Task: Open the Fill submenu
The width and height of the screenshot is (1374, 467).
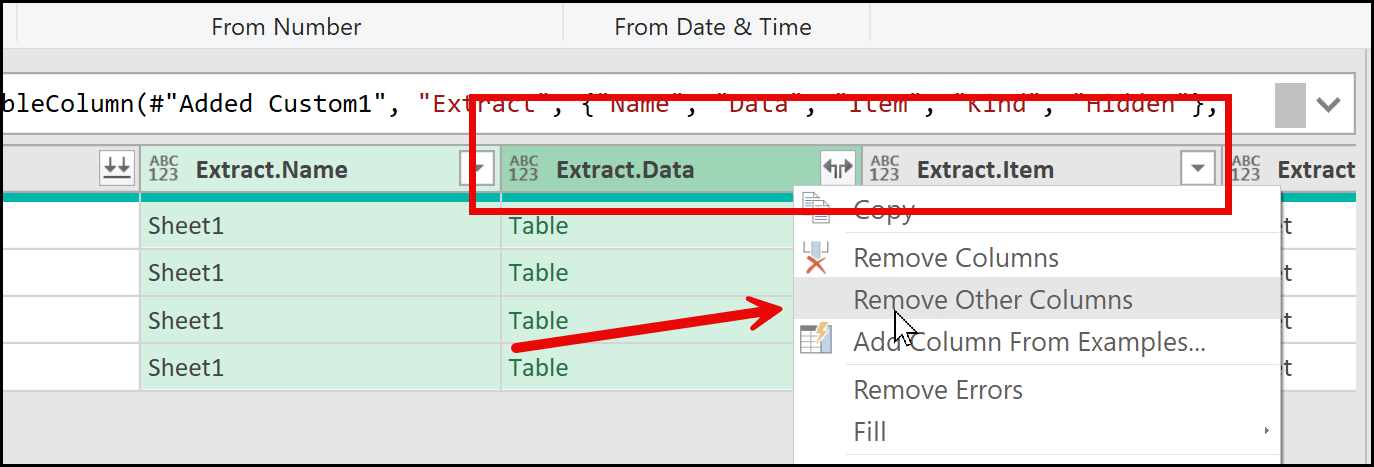Action: [x=871, y=432]
